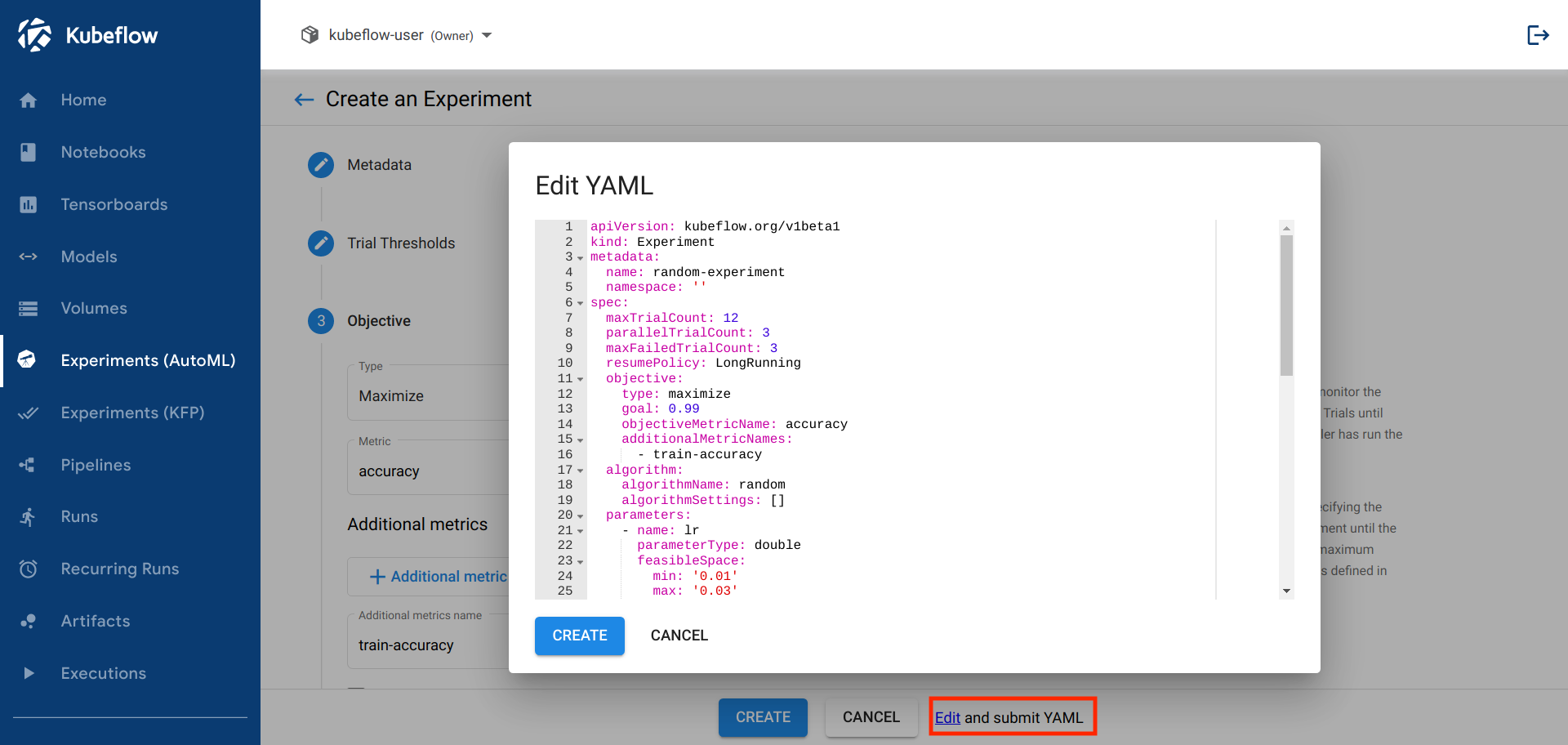
Task: Select the Pipelines icon
Action: click(28, 465)
